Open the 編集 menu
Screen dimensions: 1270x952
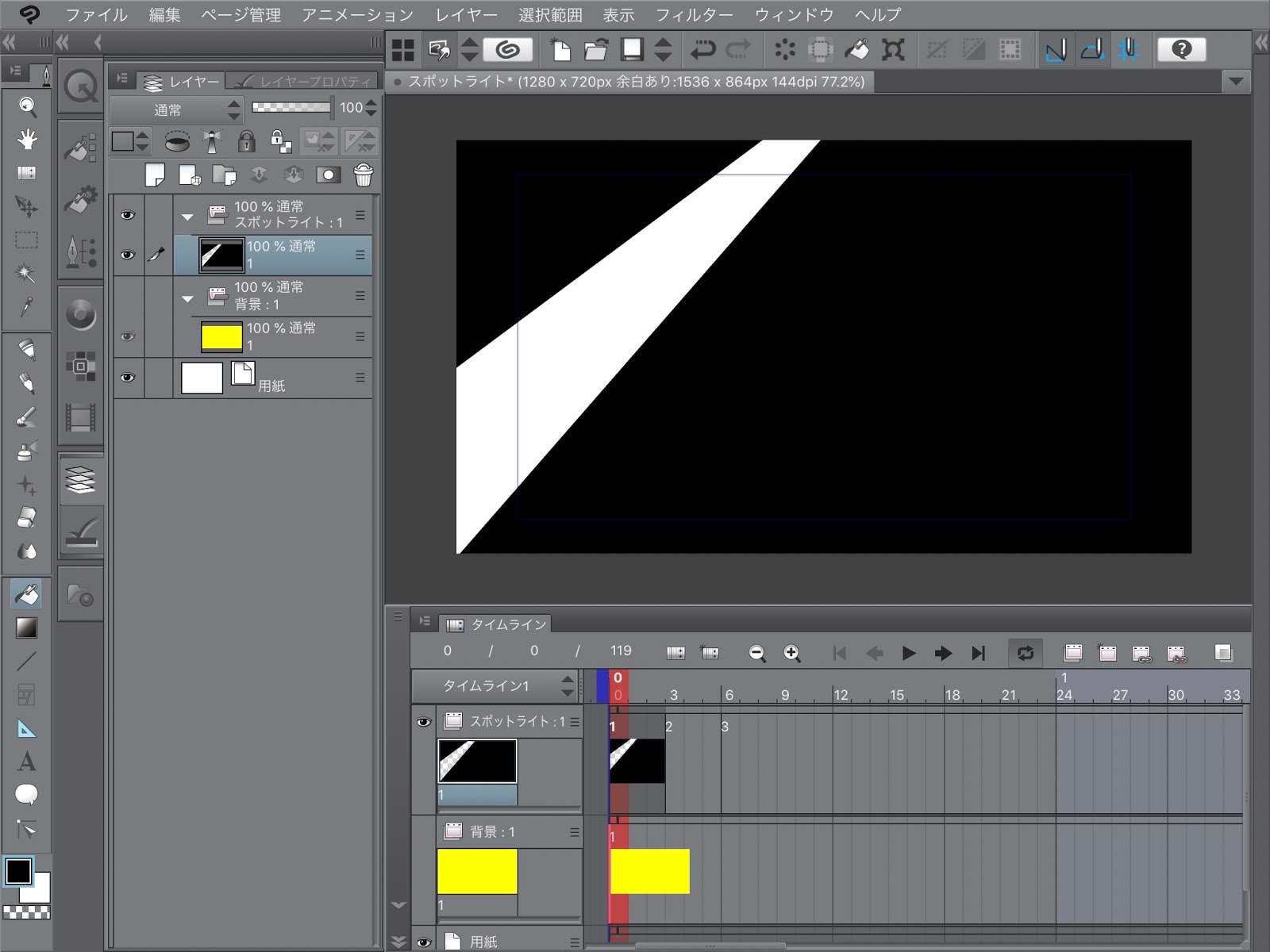[165, 15]
